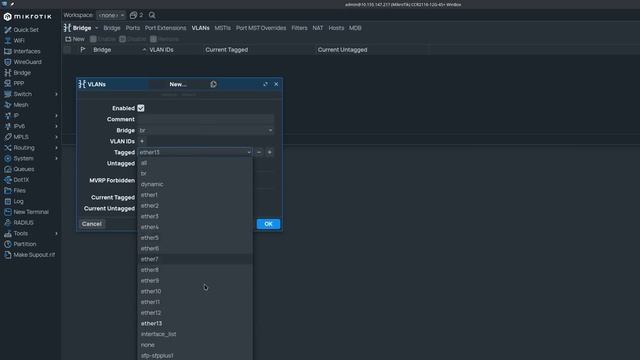Select ether1 from the Tagged list

point(195,195)
